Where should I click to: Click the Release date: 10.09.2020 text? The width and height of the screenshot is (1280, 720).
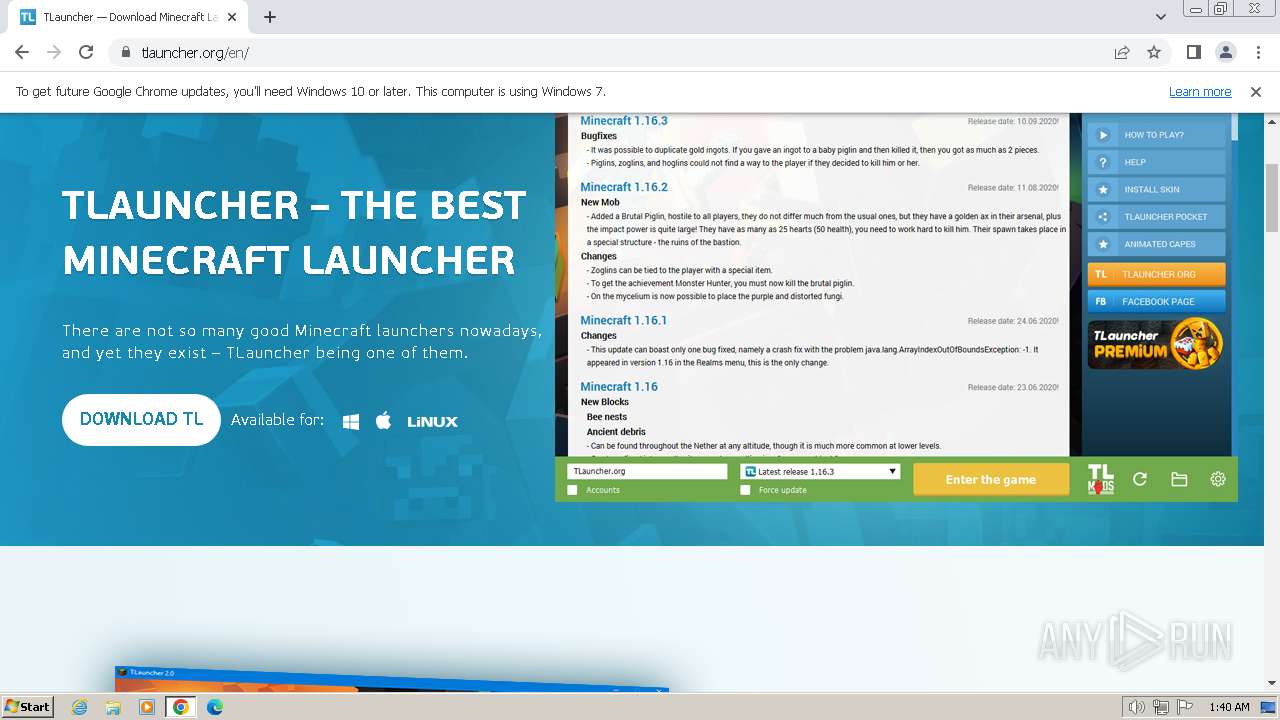pos(1012,121)
